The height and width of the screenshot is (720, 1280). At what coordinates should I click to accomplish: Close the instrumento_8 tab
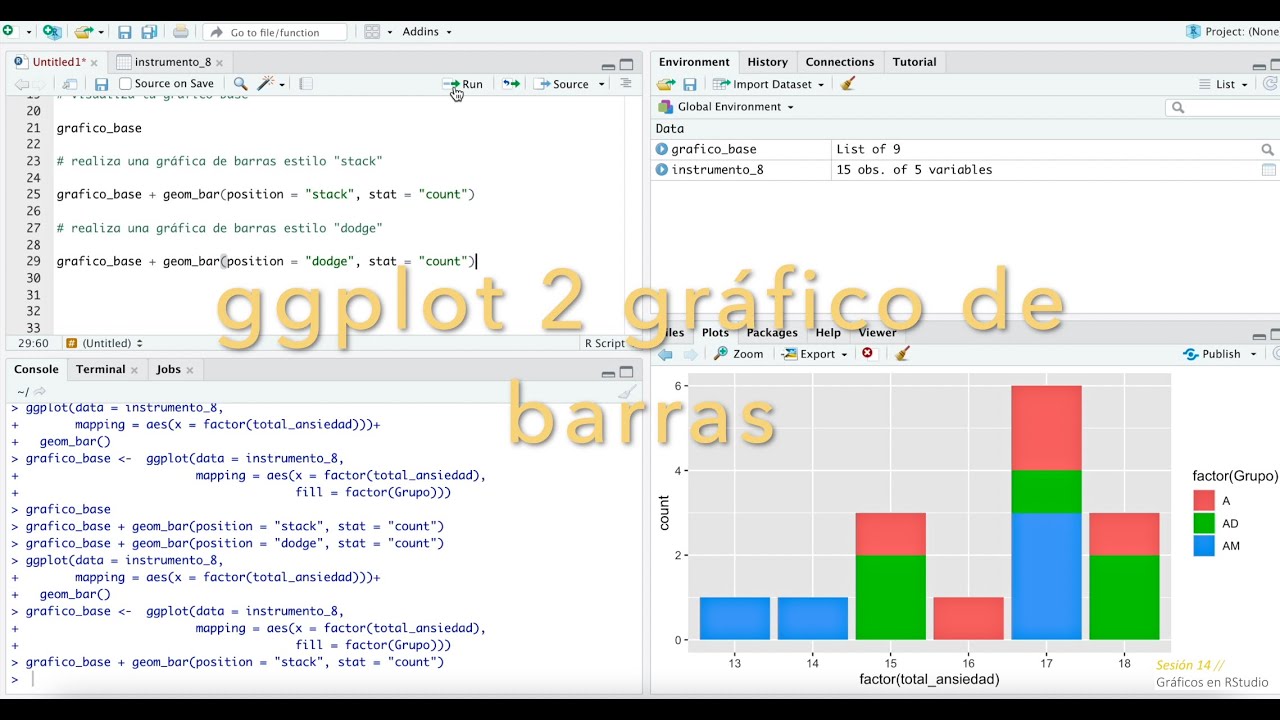219,63
